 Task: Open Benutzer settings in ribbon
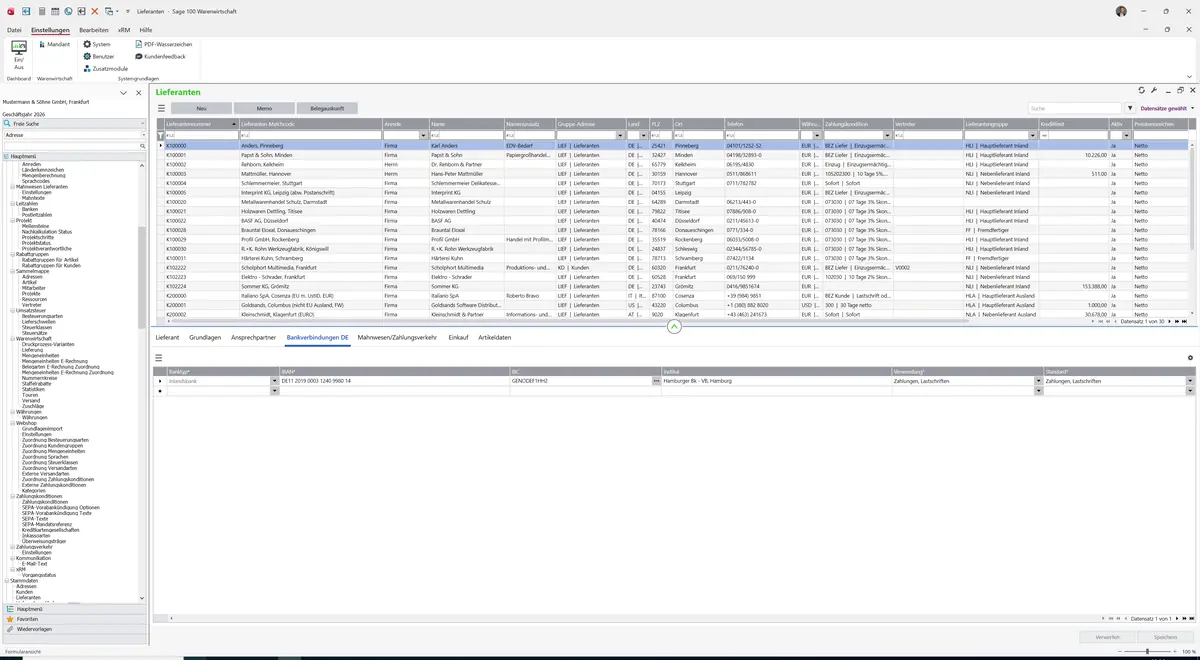pyautogui.click(x=99, y=56)
